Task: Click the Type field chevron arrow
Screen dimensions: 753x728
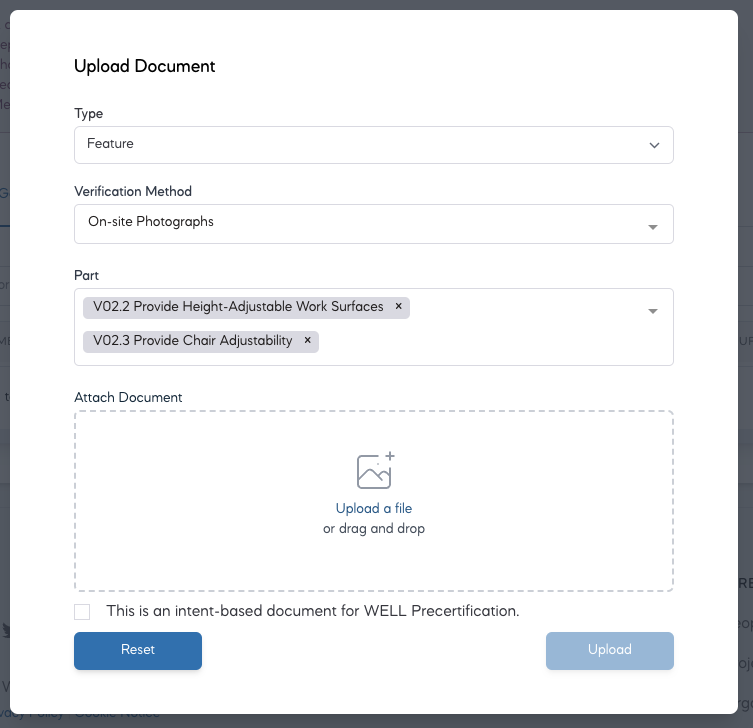Action: point(654,145)
